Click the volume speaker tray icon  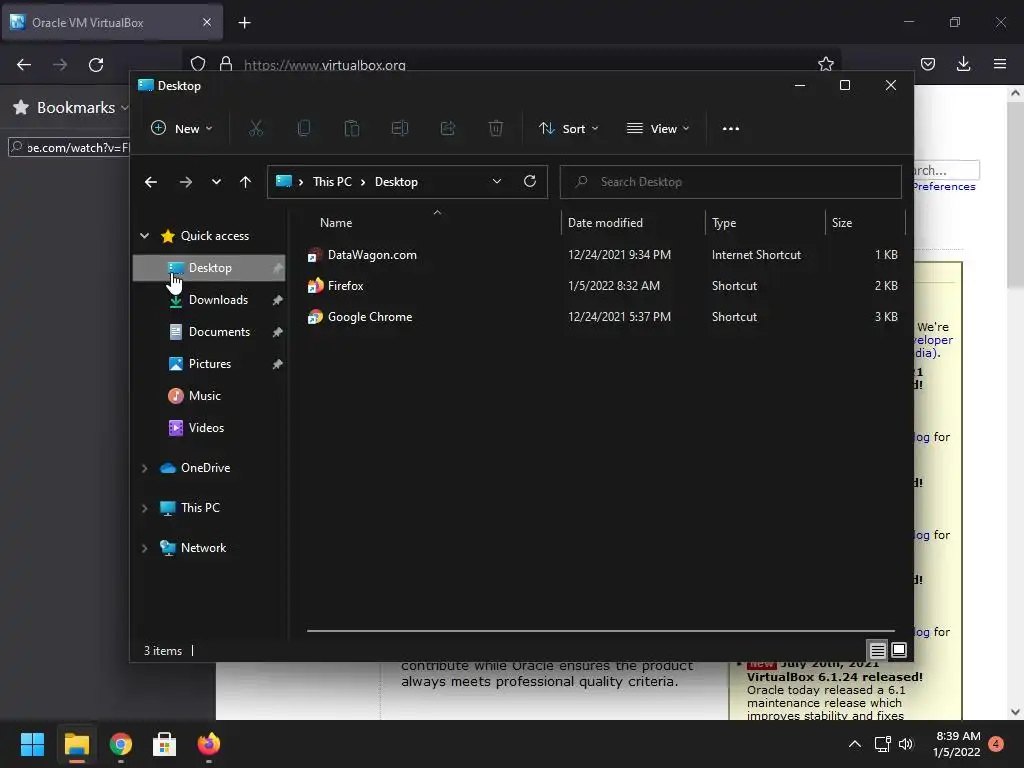tap(906, 744)
